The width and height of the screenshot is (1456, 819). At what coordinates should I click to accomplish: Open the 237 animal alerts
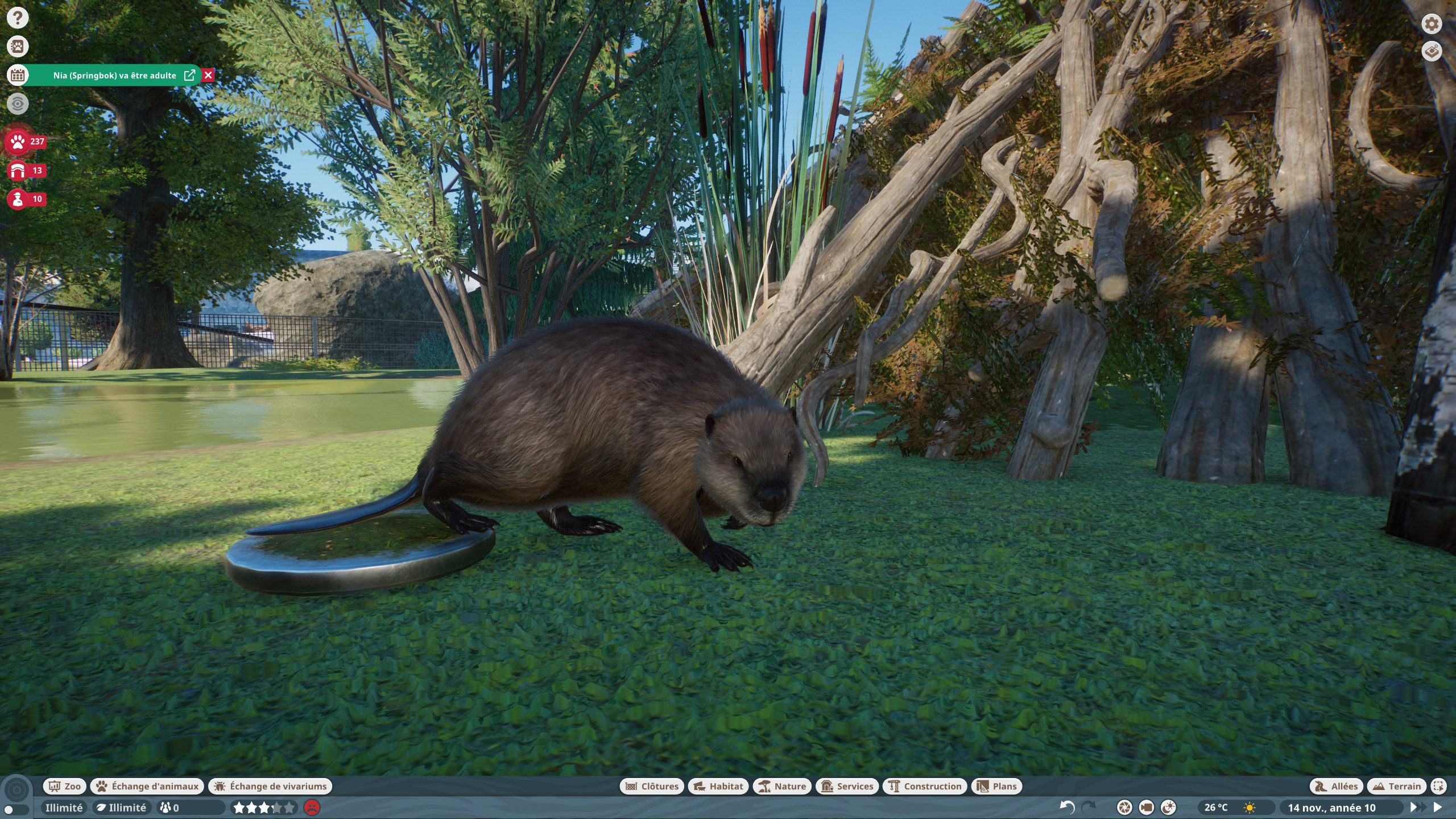click(x=26, y=142)
